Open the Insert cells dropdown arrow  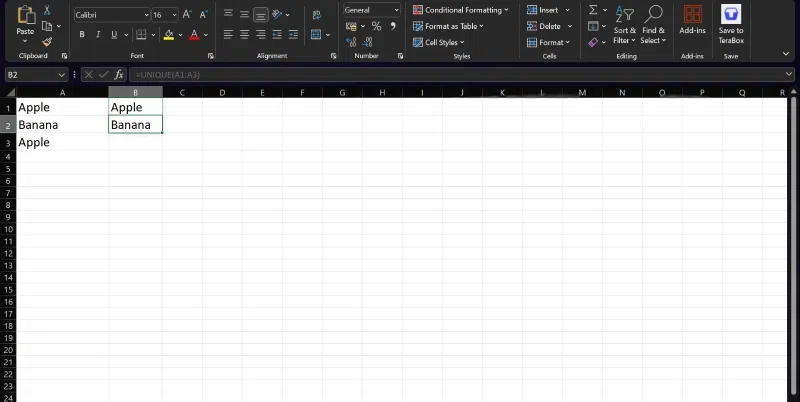tap(567, 10)
